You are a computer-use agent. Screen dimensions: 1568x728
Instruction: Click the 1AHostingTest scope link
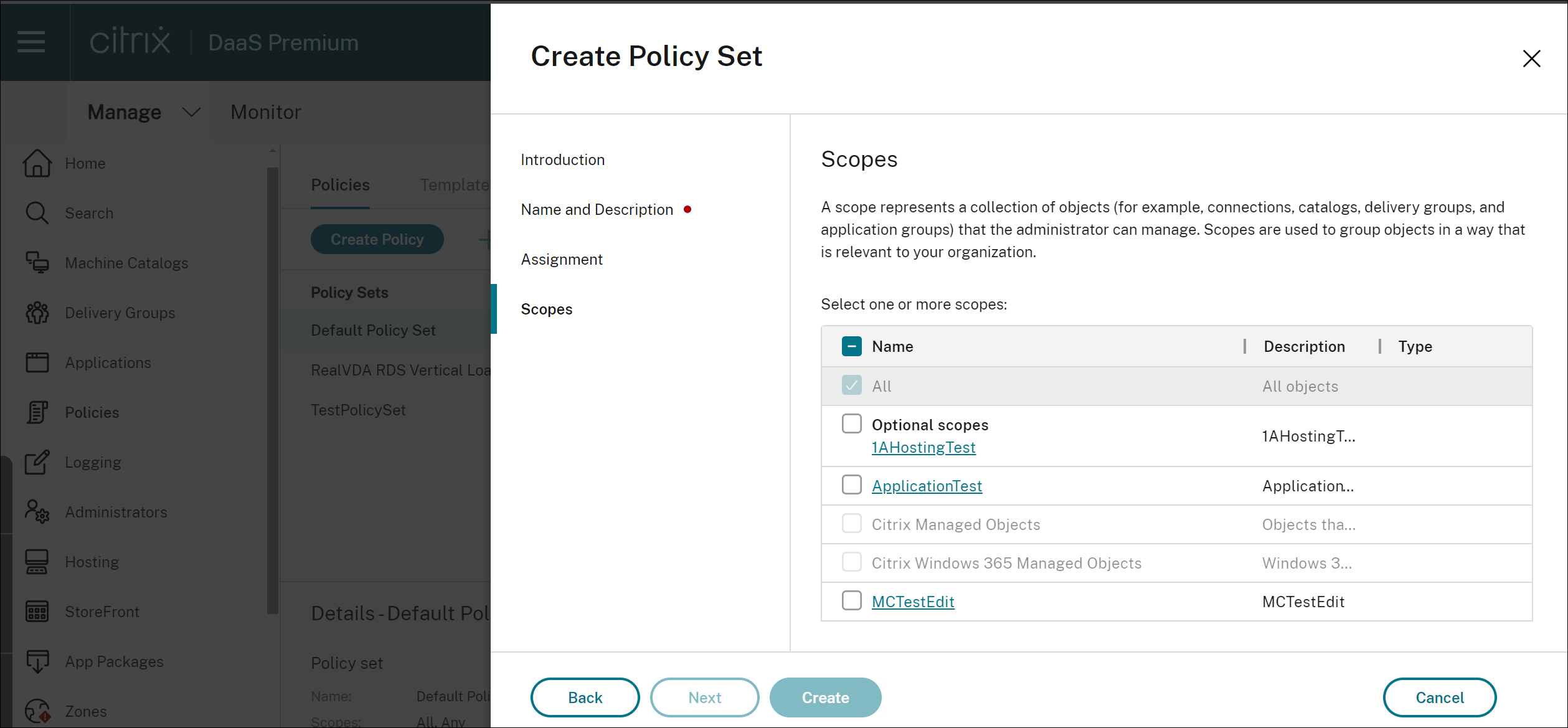(x=921, y=447)
